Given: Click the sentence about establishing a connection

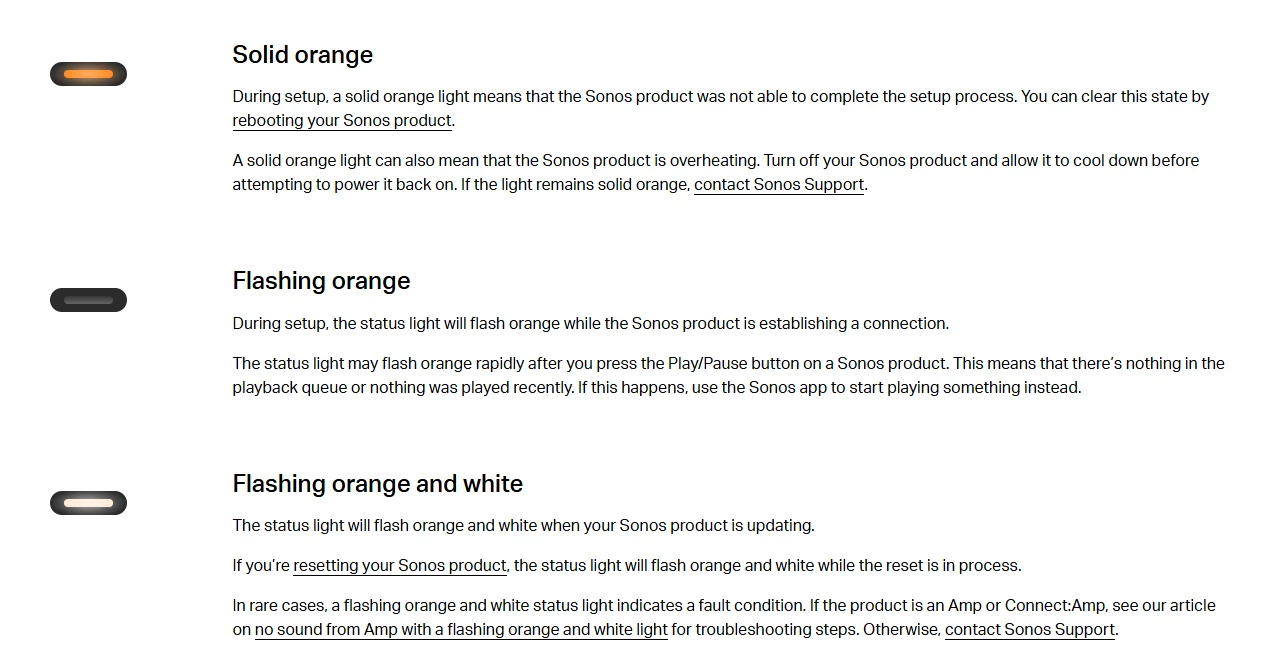Looking at the screenshot, I should [591, 324].
